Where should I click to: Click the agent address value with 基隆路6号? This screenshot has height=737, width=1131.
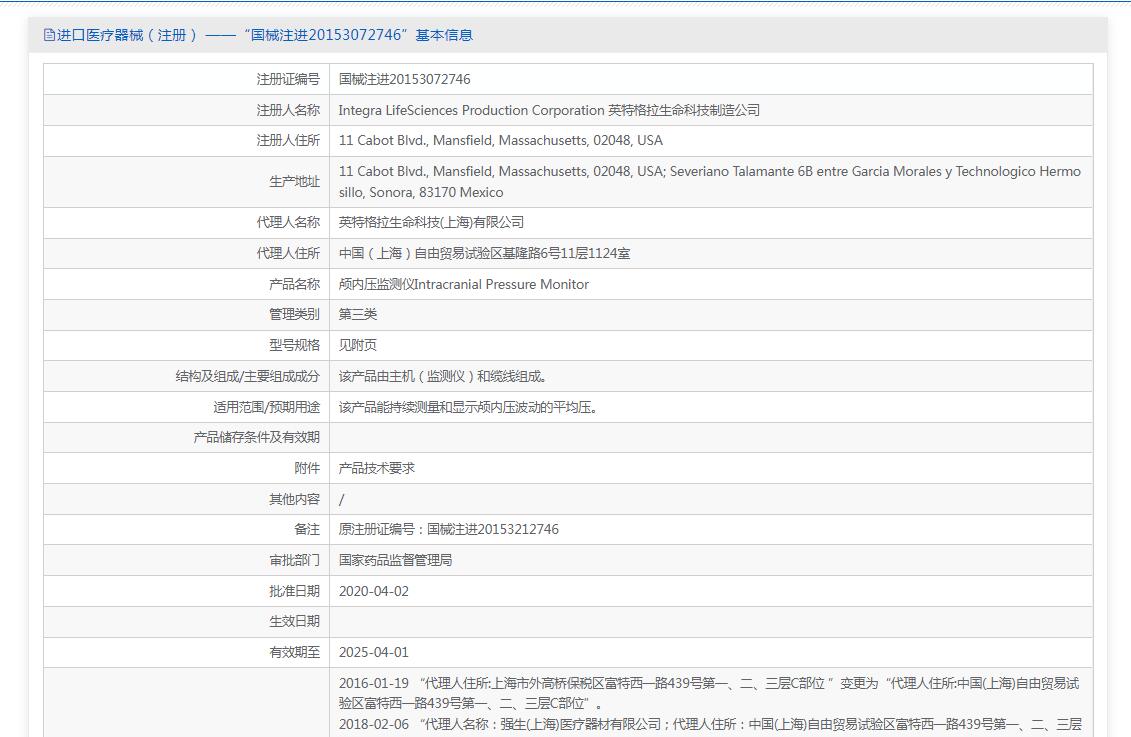tap(484, 253)
